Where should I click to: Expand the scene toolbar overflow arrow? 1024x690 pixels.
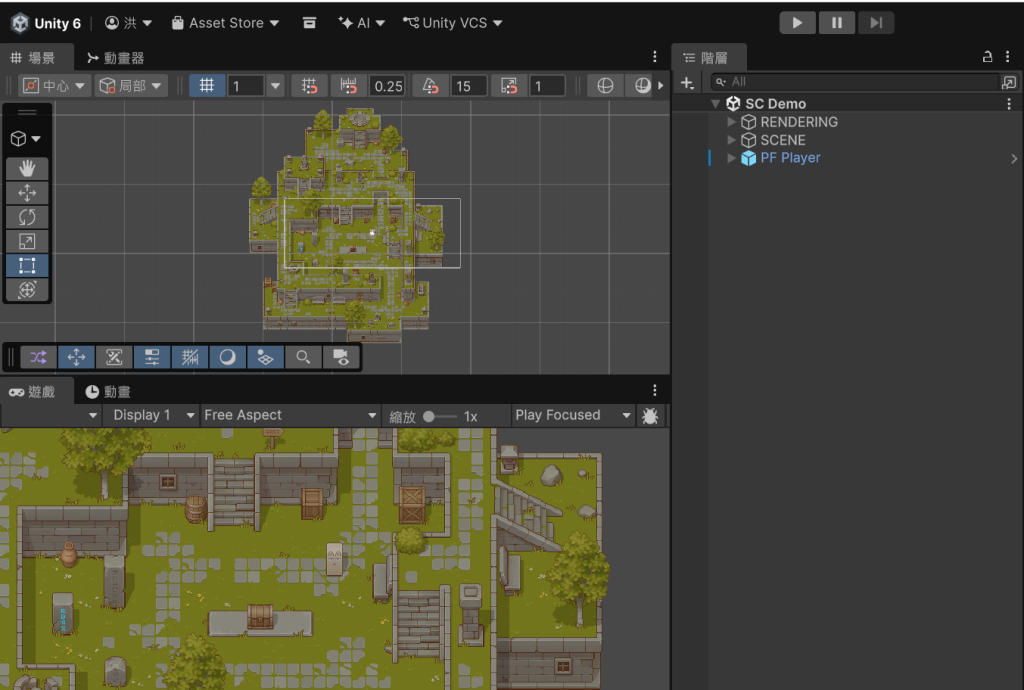click(x=661, y=86)
